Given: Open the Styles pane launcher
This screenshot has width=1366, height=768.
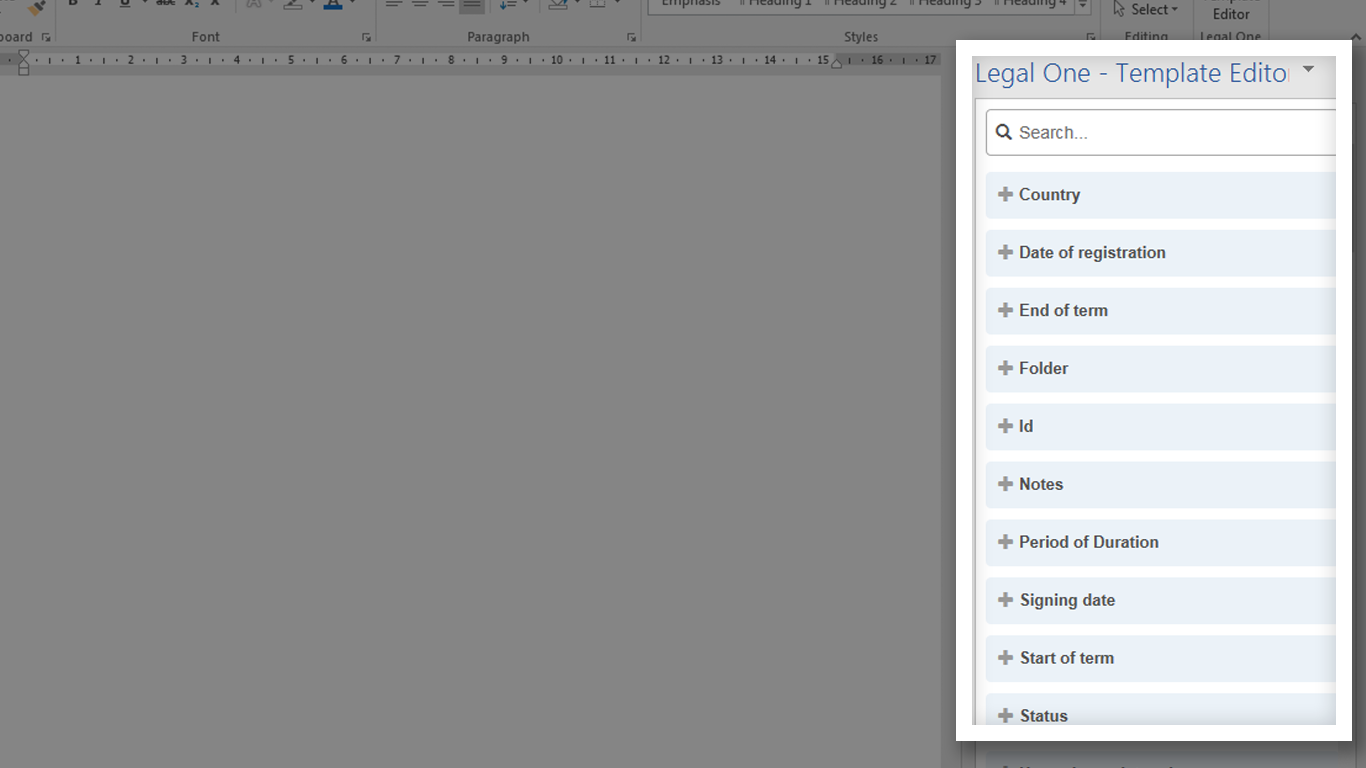Looking at the screenshot, I should pos(1090,37).
